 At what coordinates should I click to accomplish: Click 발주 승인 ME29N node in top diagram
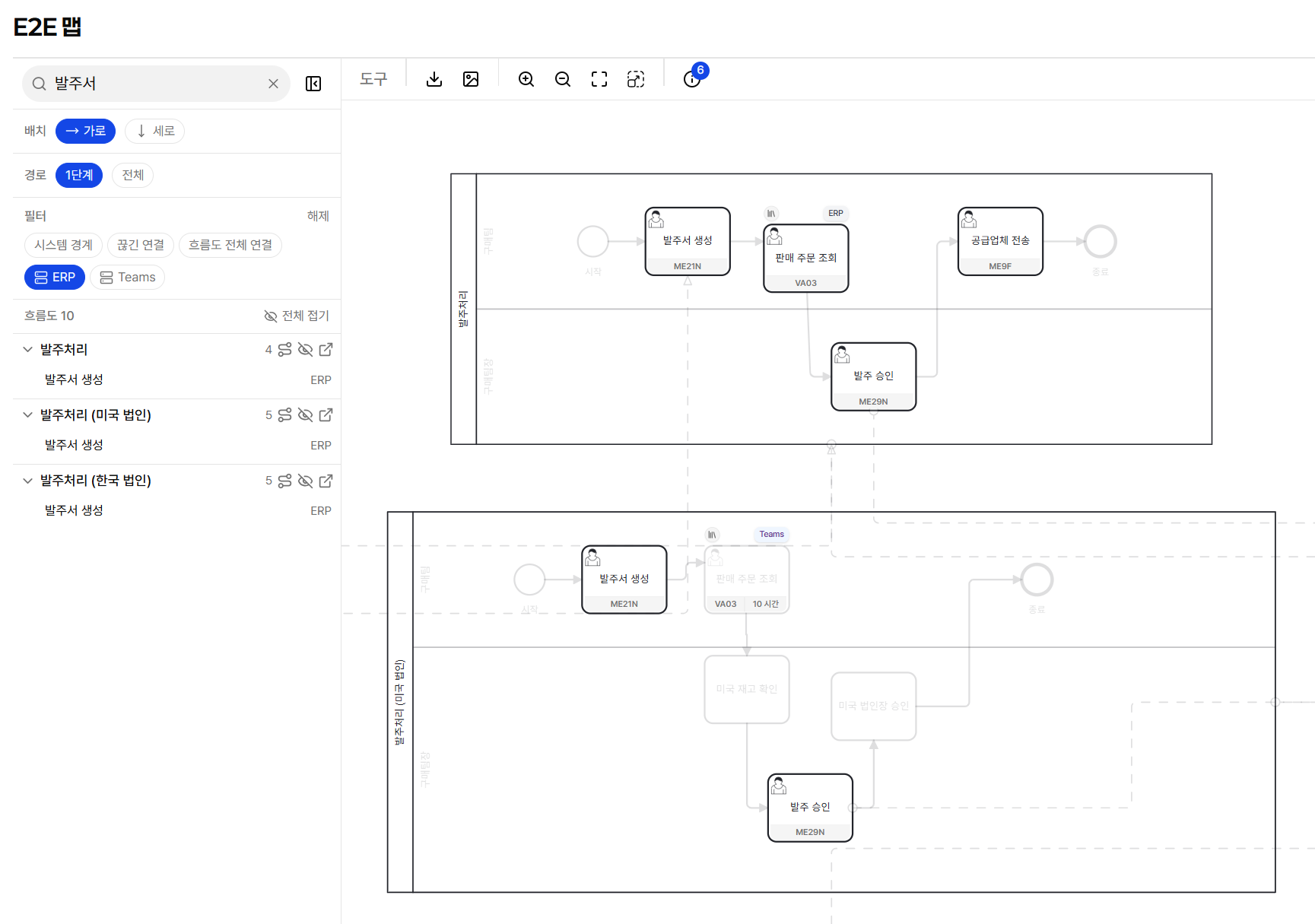click(x=874, y=376)
